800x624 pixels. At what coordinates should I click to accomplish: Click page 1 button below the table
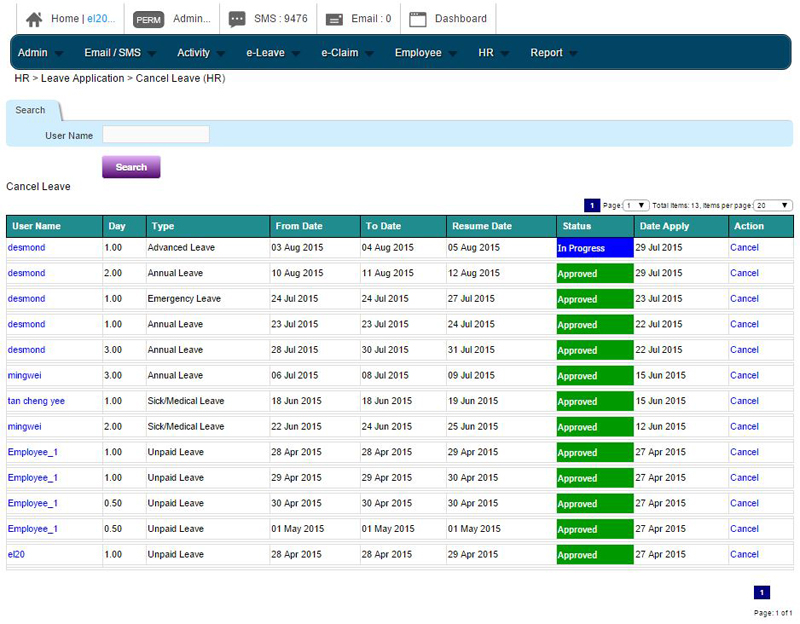tap(762, 592)
